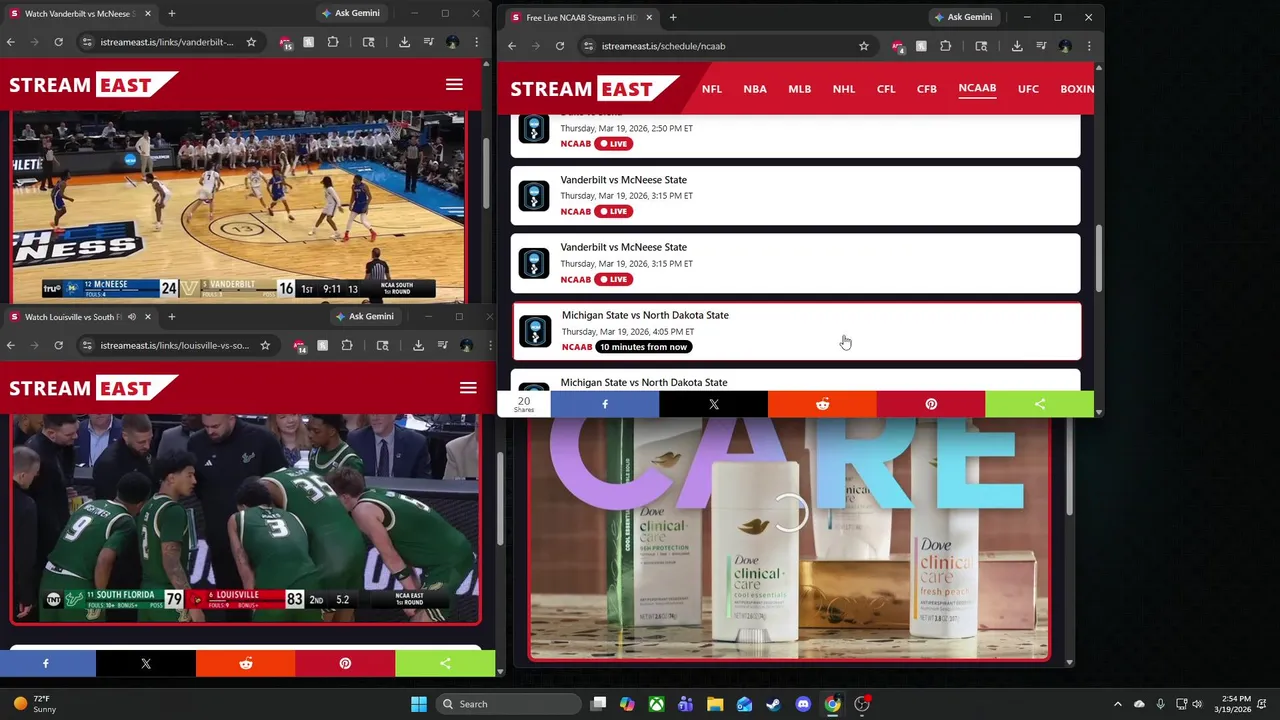1280x720 pixels.
Task: Reload the NCAAB schedule window
Action: click(560, 46)
